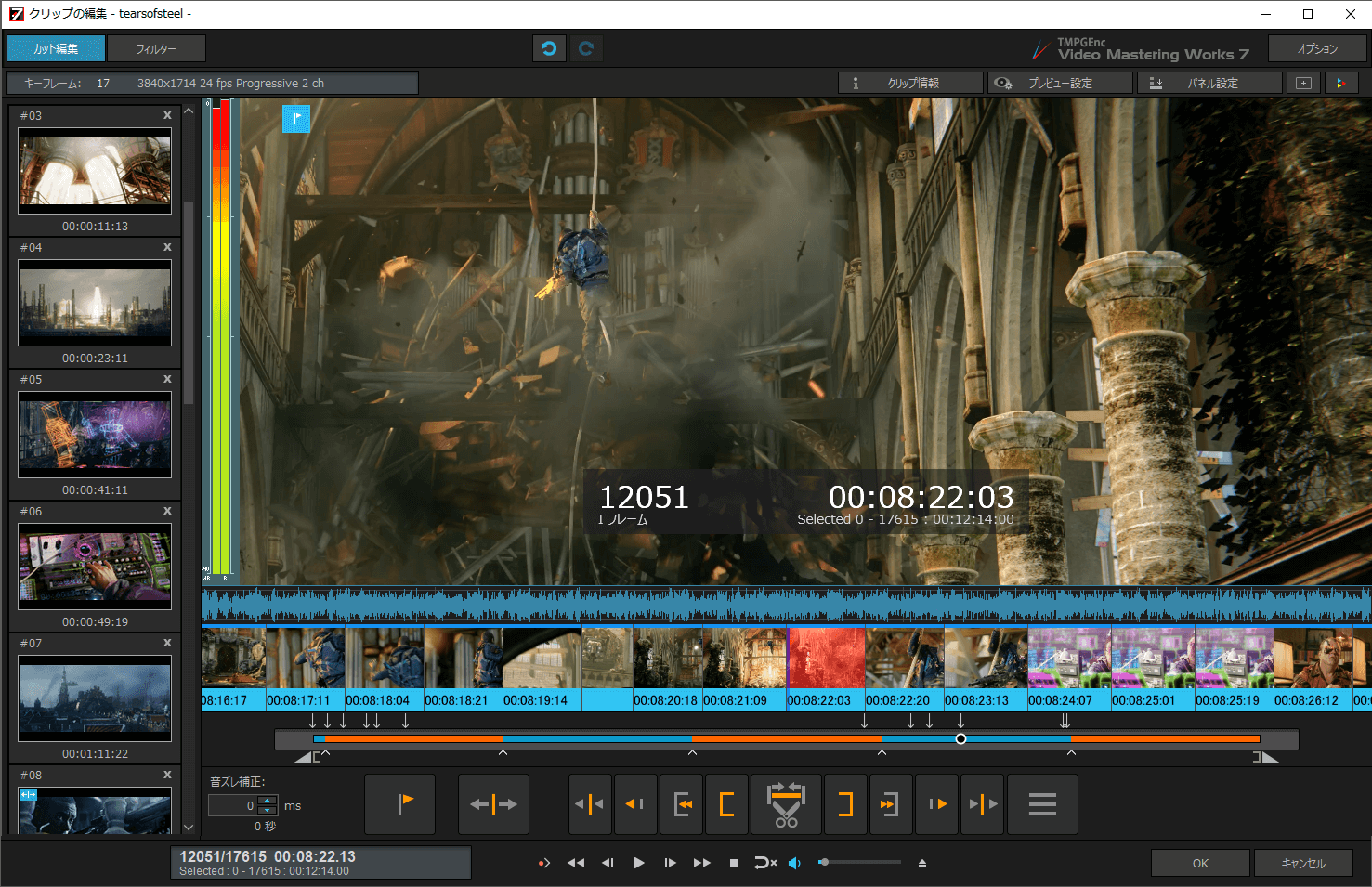
Task: Set the out point at current frame
Action: (x=845, y=804)
